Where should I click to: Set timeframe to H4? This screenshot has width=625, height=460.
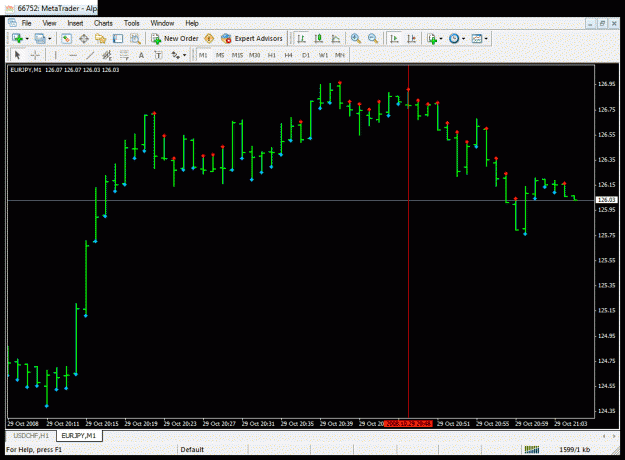(x=289, y=55)
